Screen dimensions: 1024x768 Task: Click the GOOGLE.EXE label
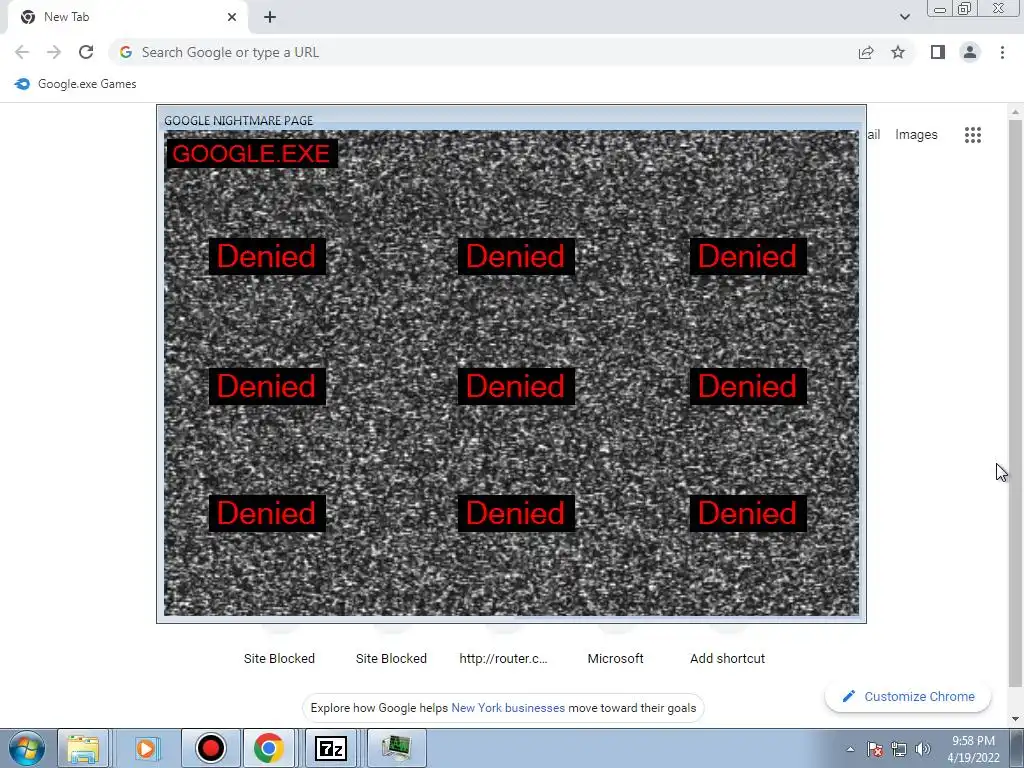251,153
